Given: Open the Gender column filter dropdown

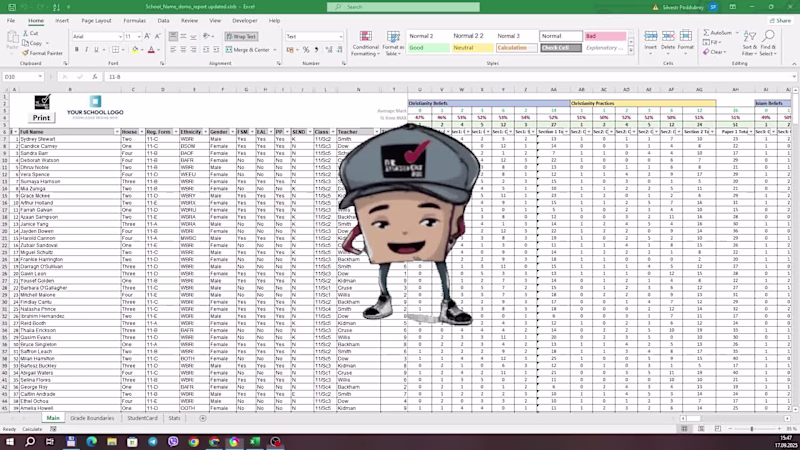Looking at the screenshot, I should coord(233,132).
